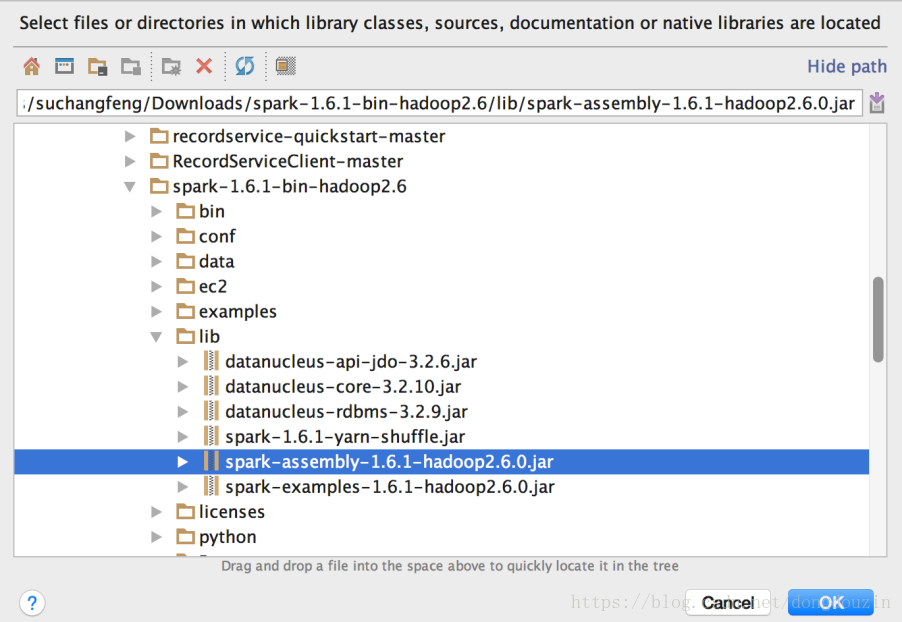Create a new folder via toolbar icon
The image size is (902, 622).
coord(171,67)
